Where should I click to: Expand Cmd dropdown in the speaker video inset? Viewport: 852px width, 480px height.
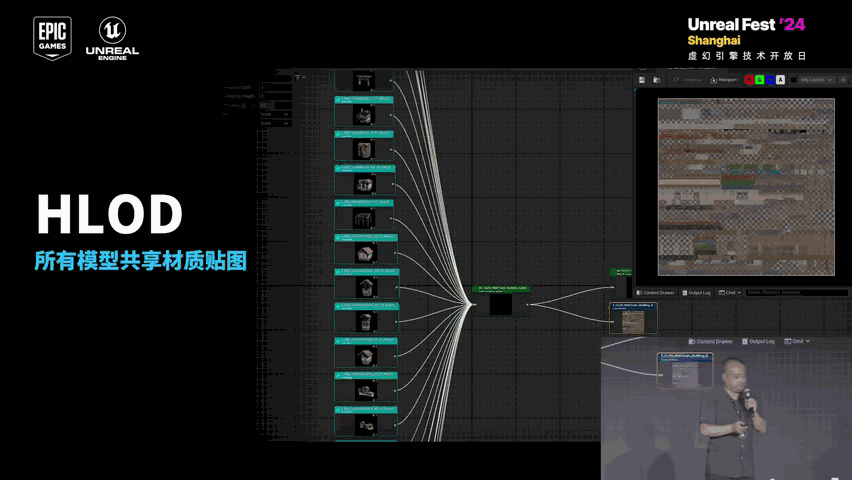click(x=797, y=341)
